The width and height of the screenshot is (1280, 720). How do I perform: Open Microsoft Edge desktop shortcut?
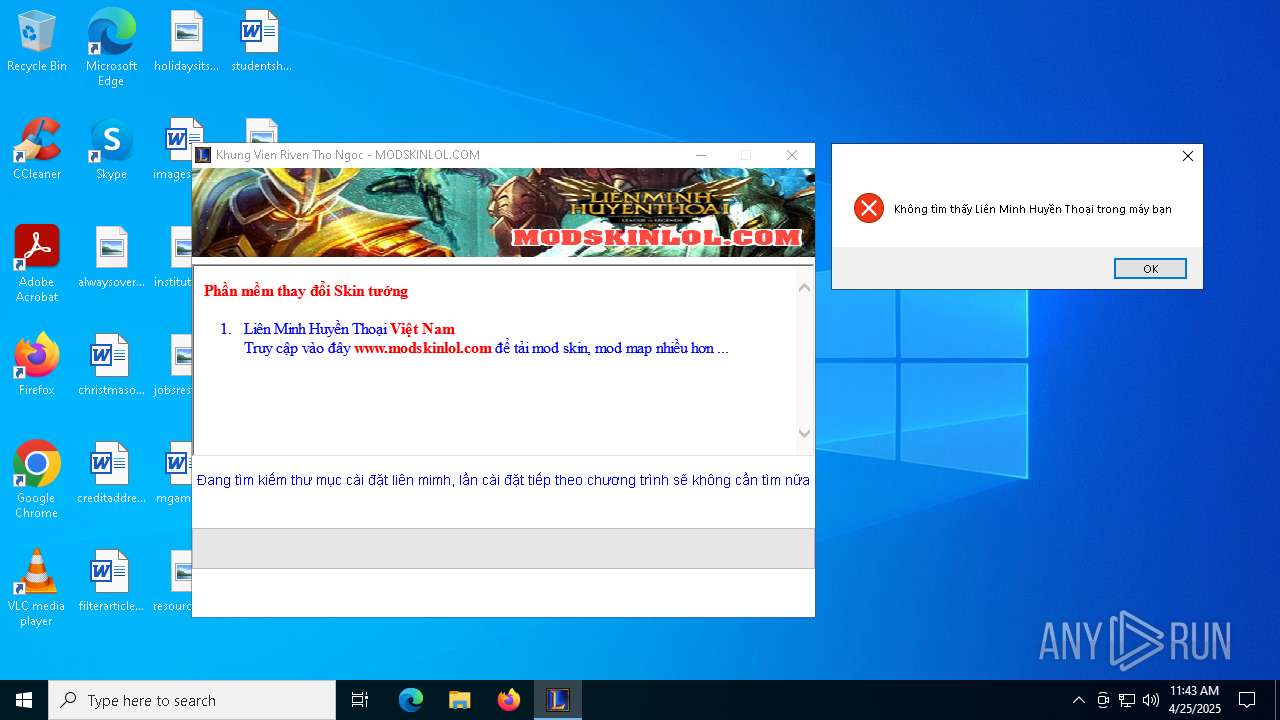coord(111,48)
